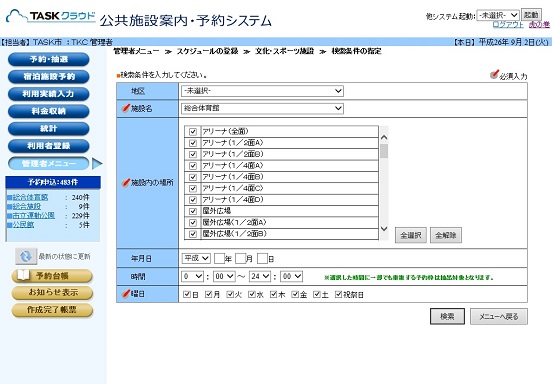Open the start minute dropdown
553x384 pixels.
click(224, 276)
